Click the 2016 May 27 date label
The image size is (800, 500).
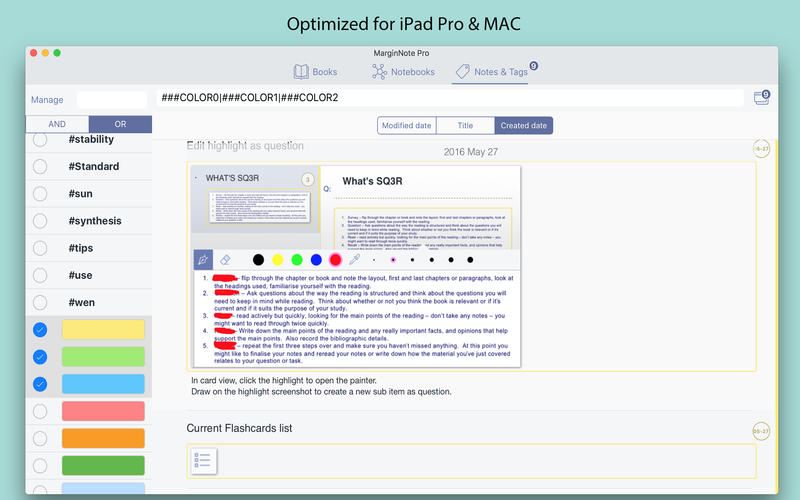pyautogui.click(x=470, y=152)
